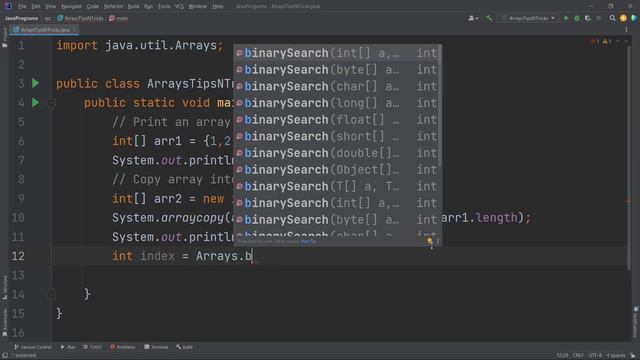The height and width of the screenshot is (360, 640).
Task: Click the error count indicator in the editor corner
Action: (x=595, y=41)
